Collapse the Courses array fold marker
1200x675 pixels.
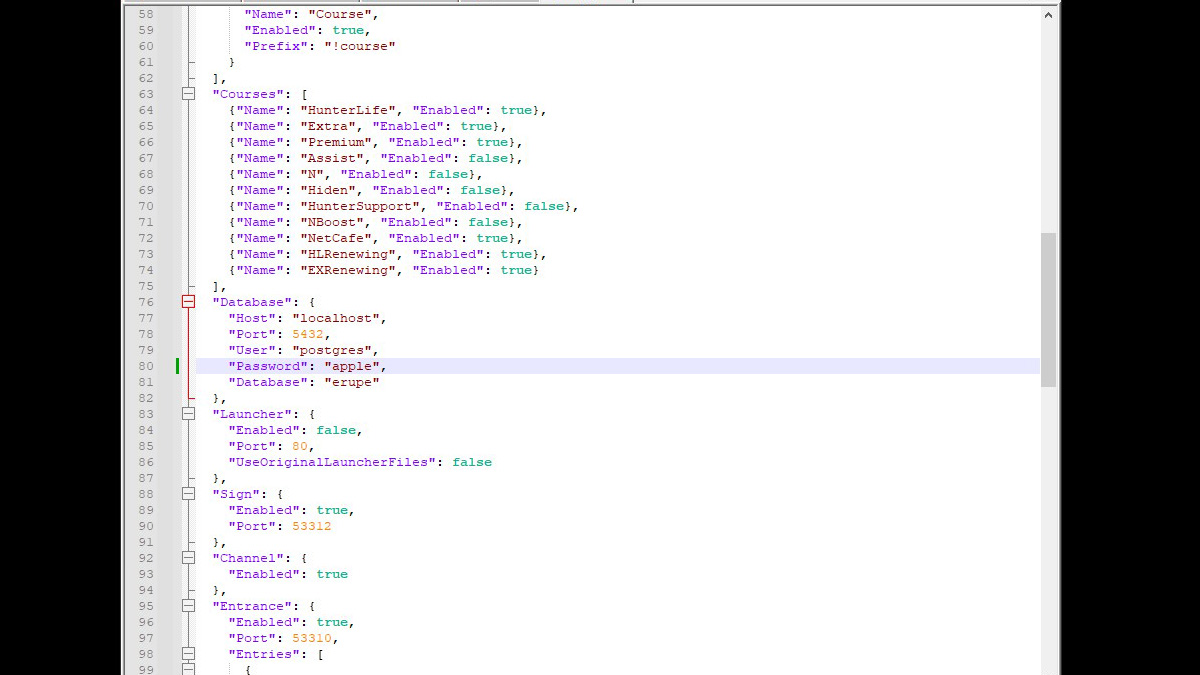click(x=189, y=94)
